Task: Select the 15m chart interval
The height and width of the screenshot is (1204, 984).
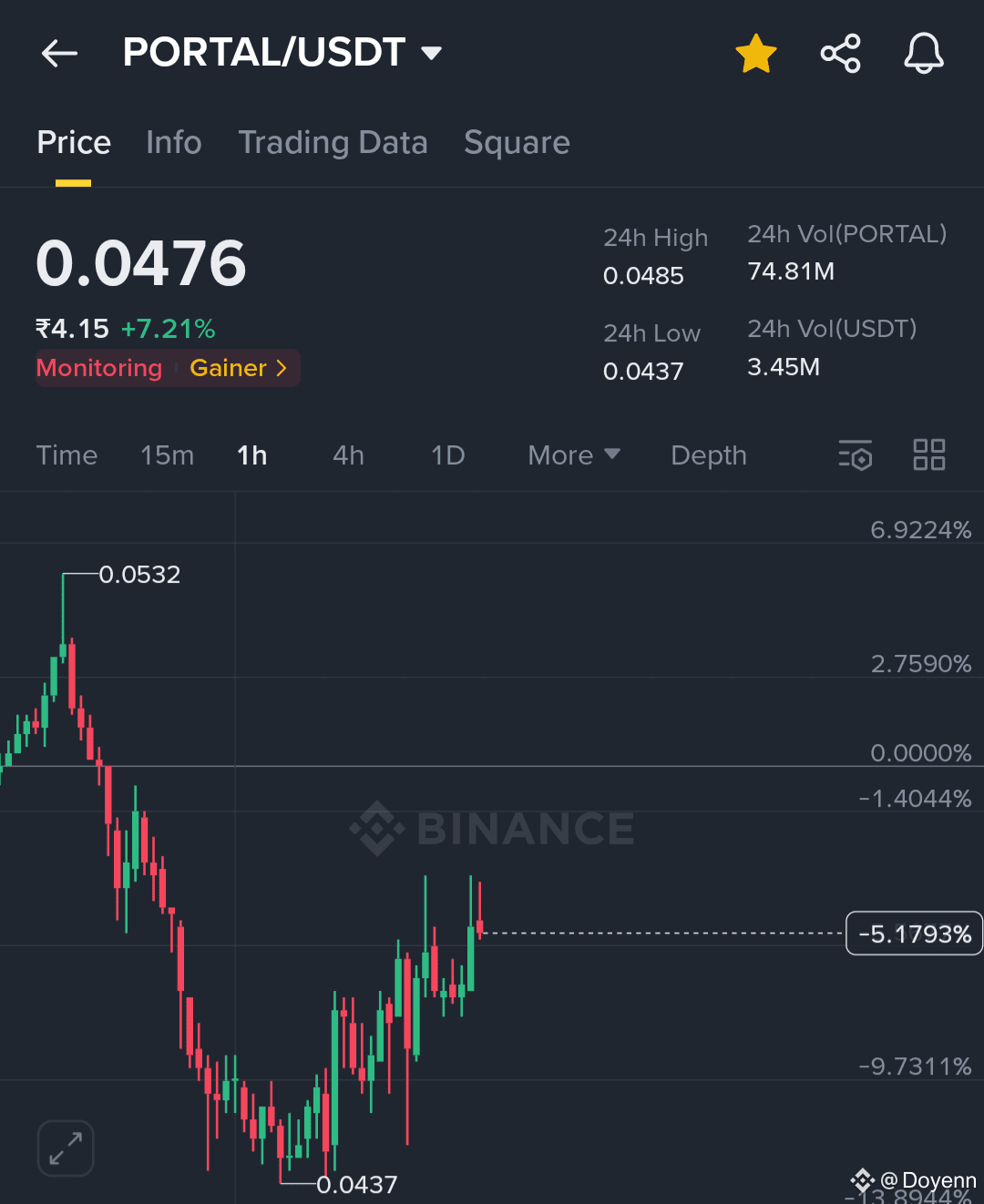Action: pyautogui.click(x=168, y=455)
